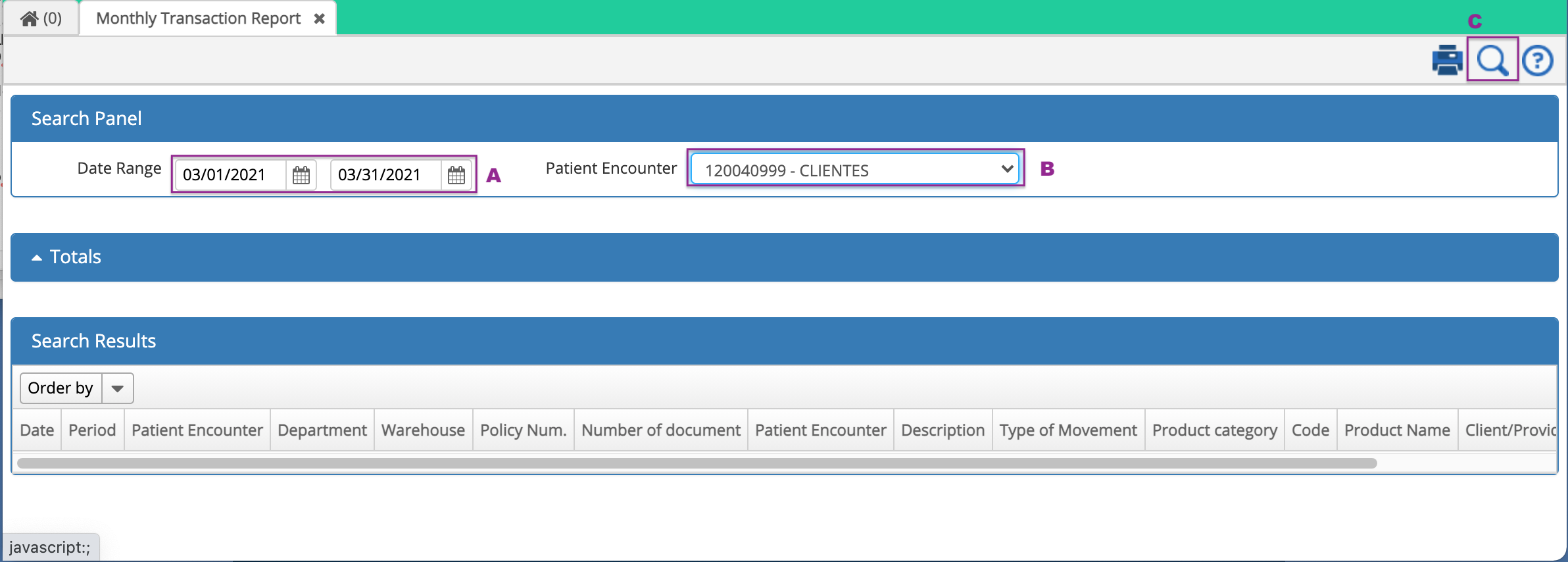Click the Product Name column header

tap(1397, 430)
